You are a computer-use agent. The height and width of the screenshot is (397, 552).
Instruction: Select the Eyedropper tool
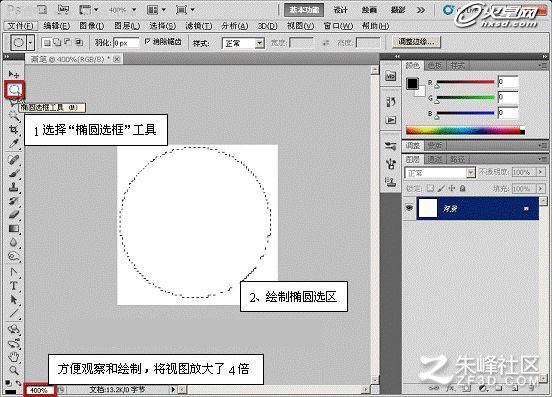(x=13, y=144)
